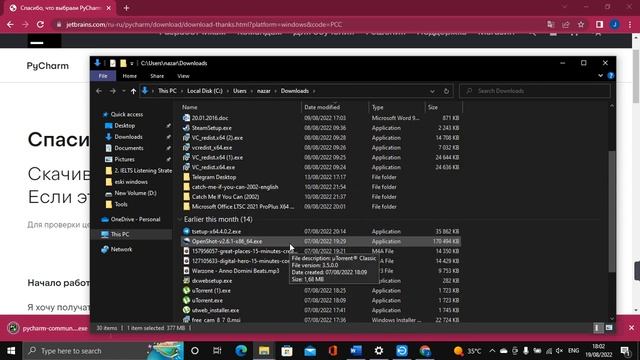Open volume icon in system tray
The width and height of the screenshot is (640, 360).
tap(560, 351)
